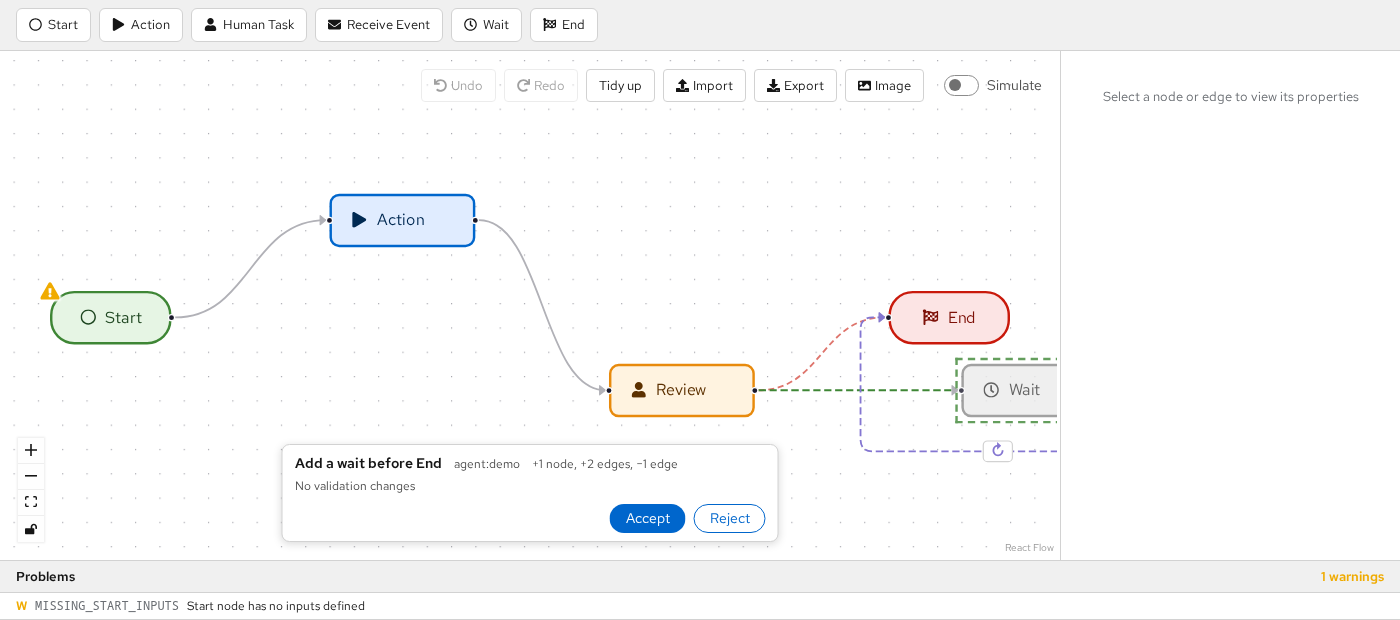This screenshot has height=620, width=1400.
Task: Click the "Select a node or edge" hint text
Action: point(1231,97)
